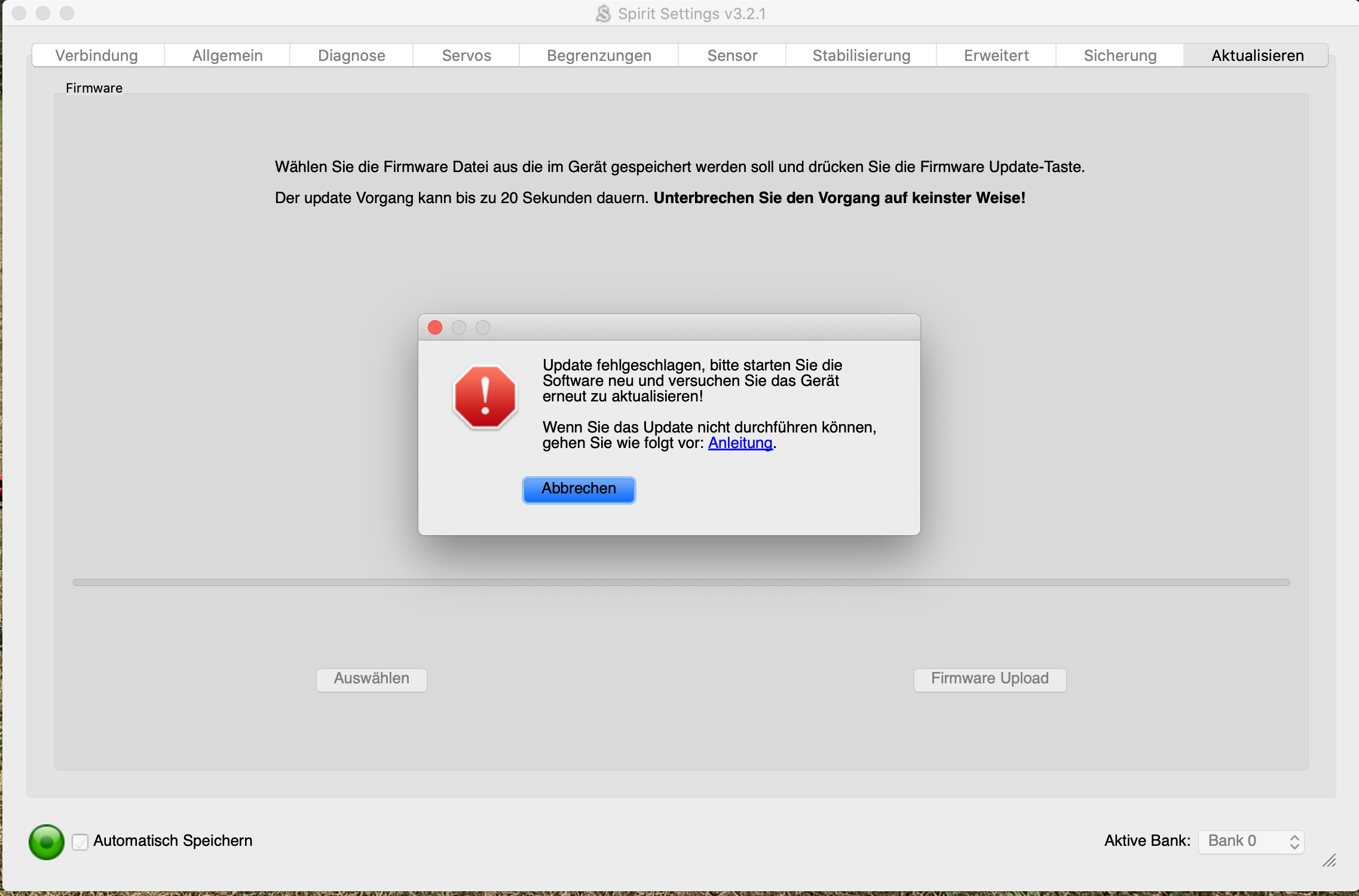
Task: Toggle the Automatisch Speichern checkbox
Action: click(80, 842)
